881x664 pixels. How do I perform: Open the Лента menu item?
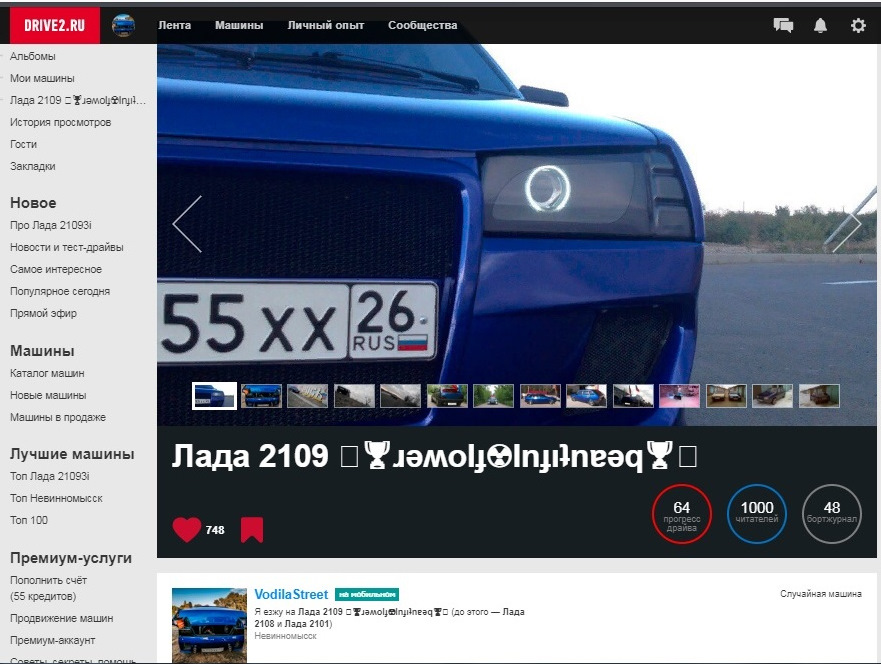click(x=174, y=25)
